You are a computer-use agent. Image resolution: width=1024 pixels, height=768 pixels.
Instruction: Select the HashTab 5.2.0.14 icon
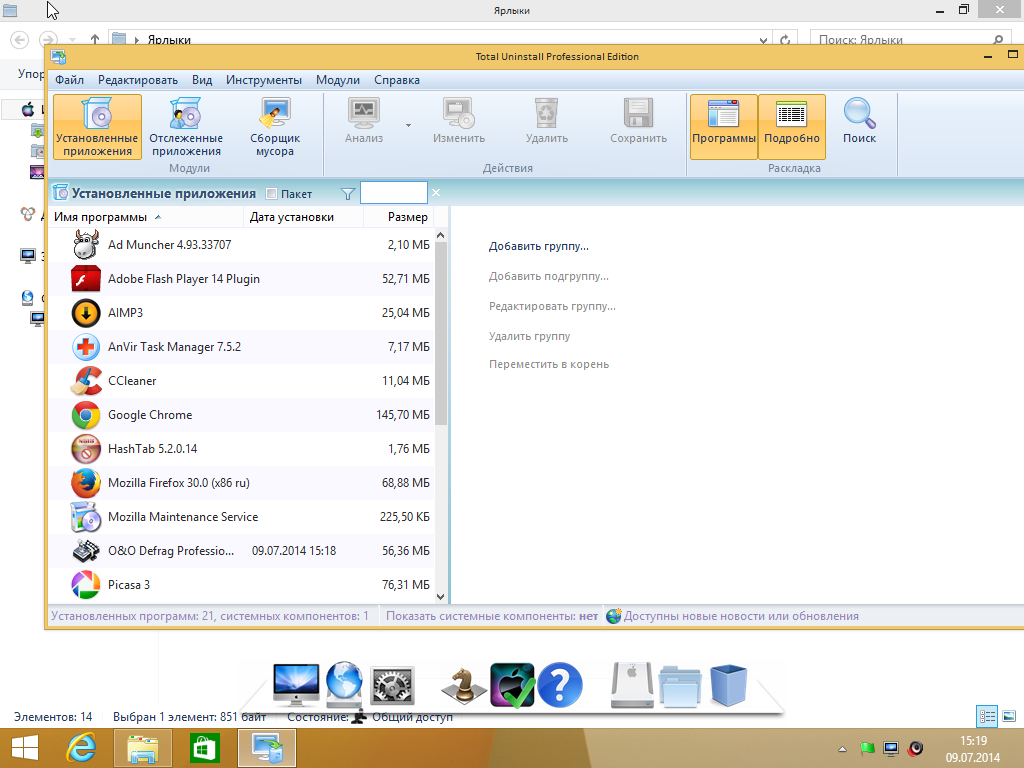point(86,449)
